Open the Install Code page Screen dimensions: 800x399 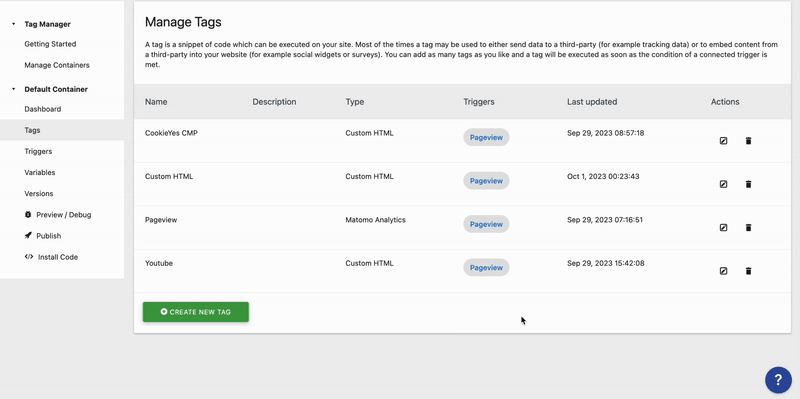tap(58, 257)
